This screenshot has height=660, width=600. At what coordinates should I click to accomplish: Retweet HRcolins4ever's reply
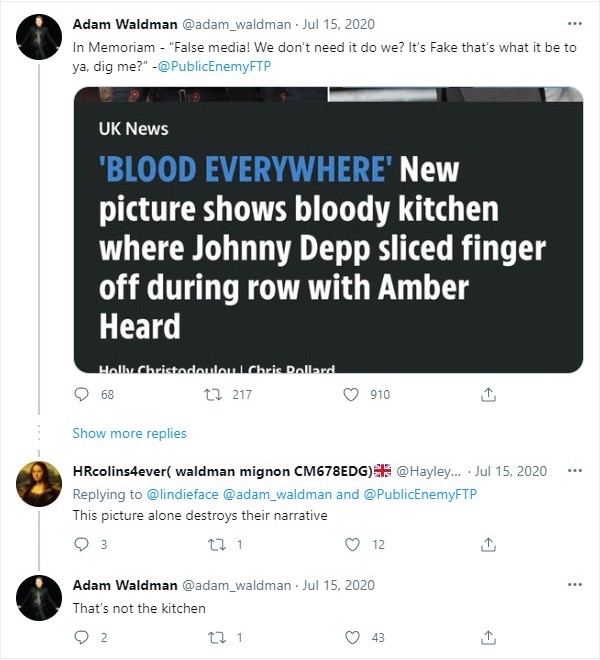[217, 545]
